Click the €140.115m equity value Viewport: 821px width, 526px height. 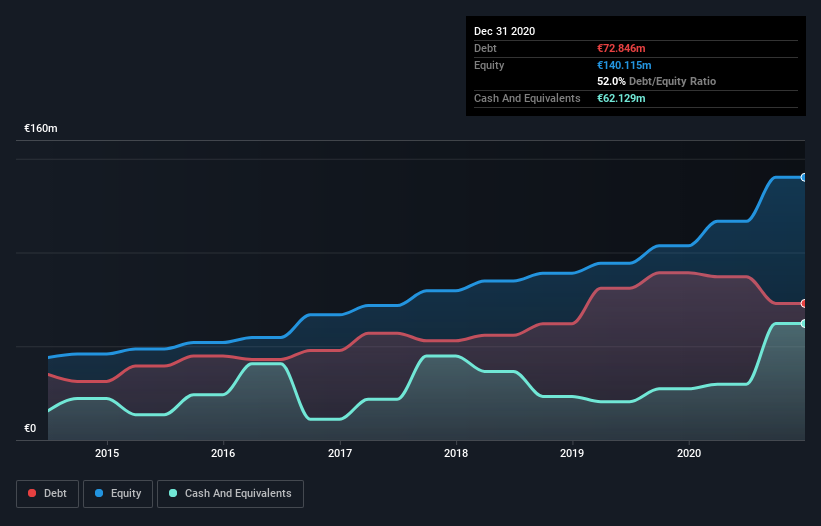624,65
